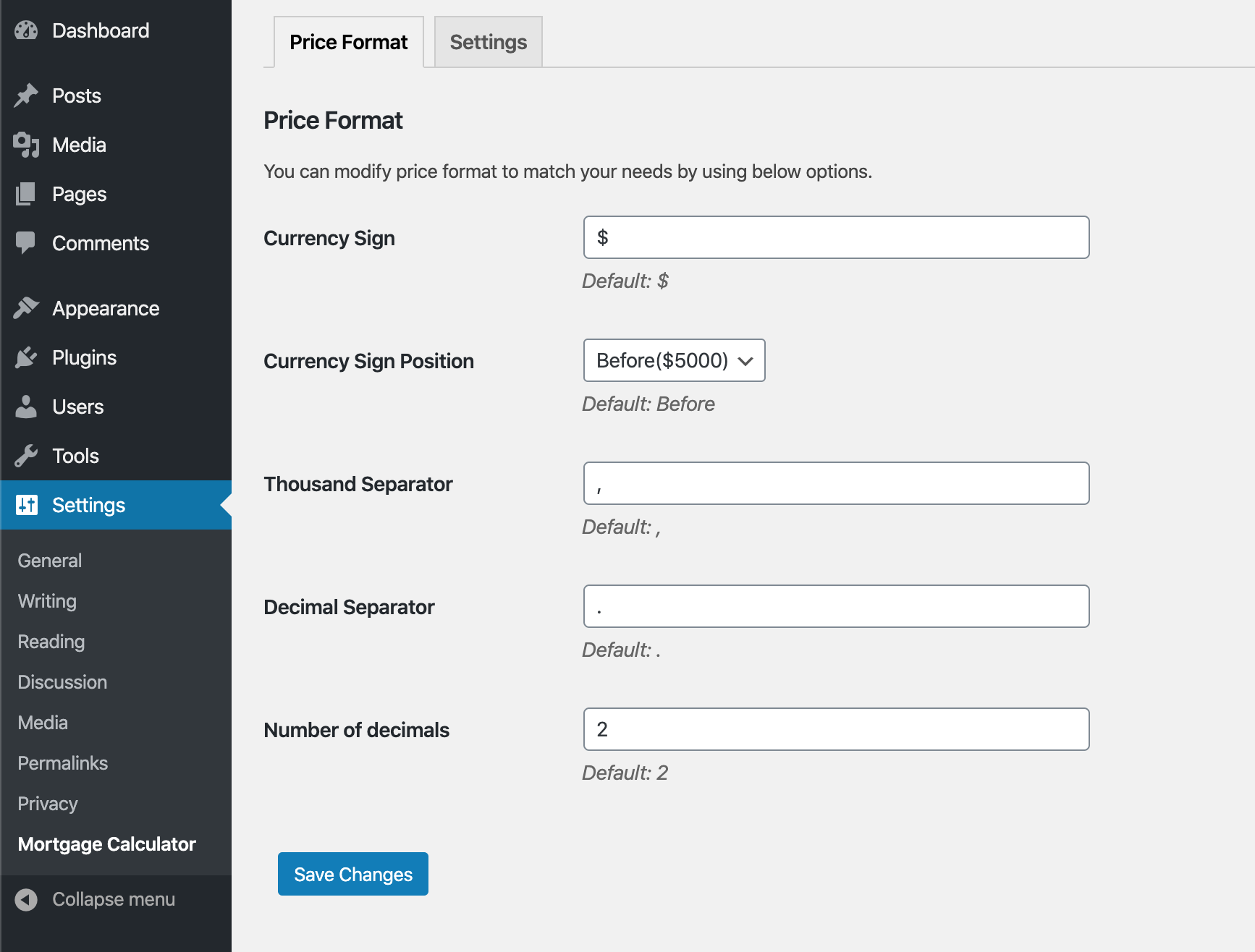Click the Thousand Separator label
The height and width of the screenshot is (952, 1255).
358,484
